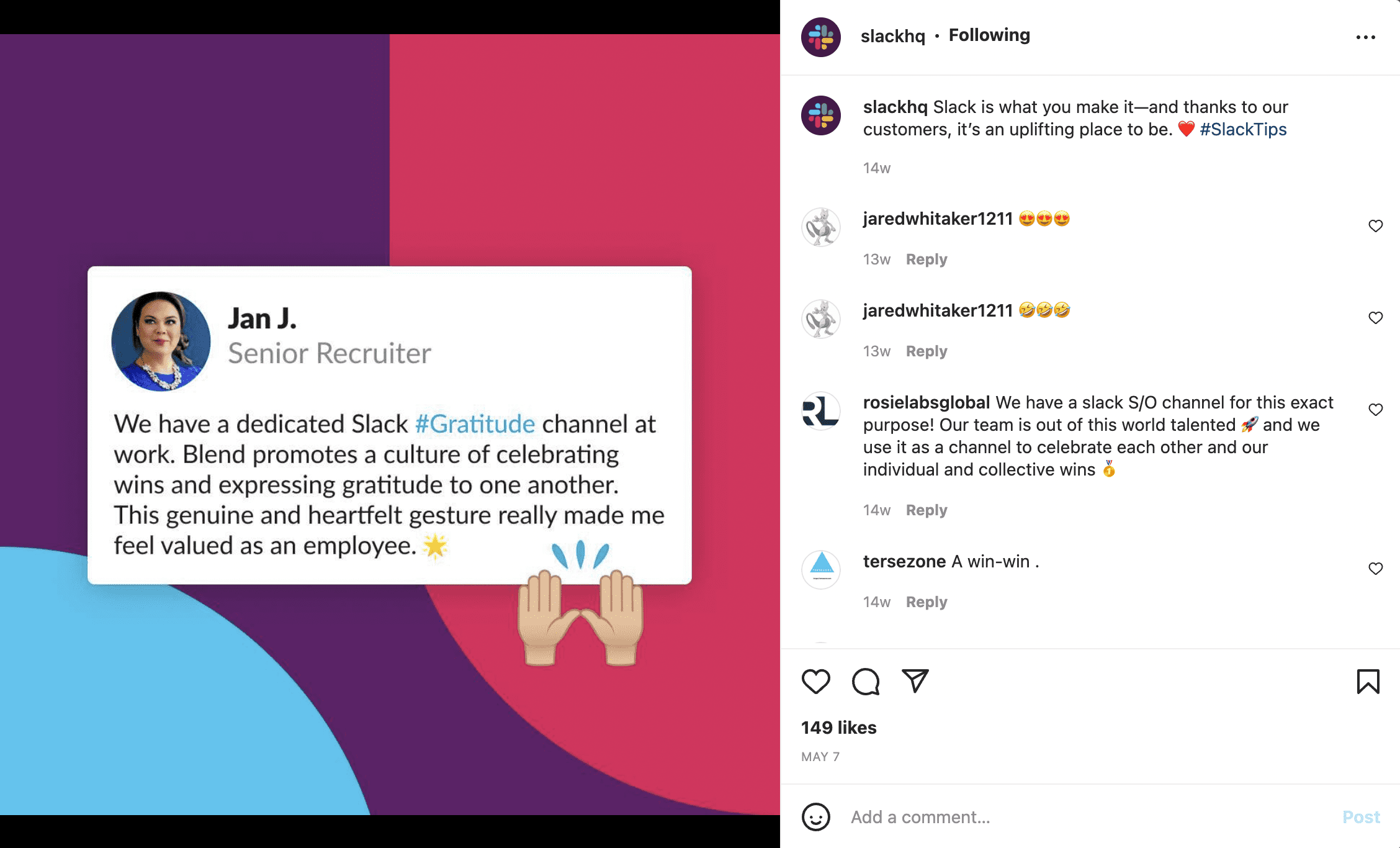Click the Following button beside slackhq
The image size is (1400, 848).
(989, 35)
